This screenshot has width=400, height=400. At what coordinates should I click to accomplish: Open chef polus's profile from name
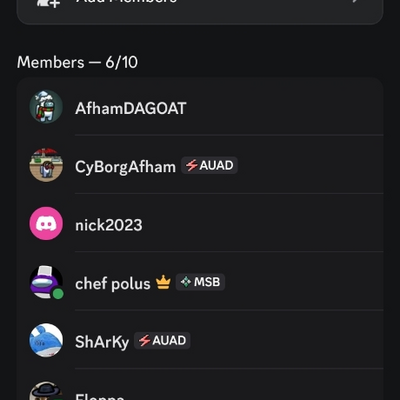113,284
